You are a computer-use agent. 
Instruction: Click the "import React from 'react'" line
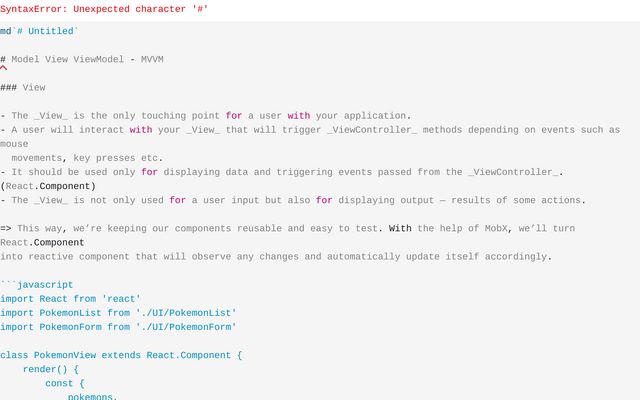click(x=70, y=298)
